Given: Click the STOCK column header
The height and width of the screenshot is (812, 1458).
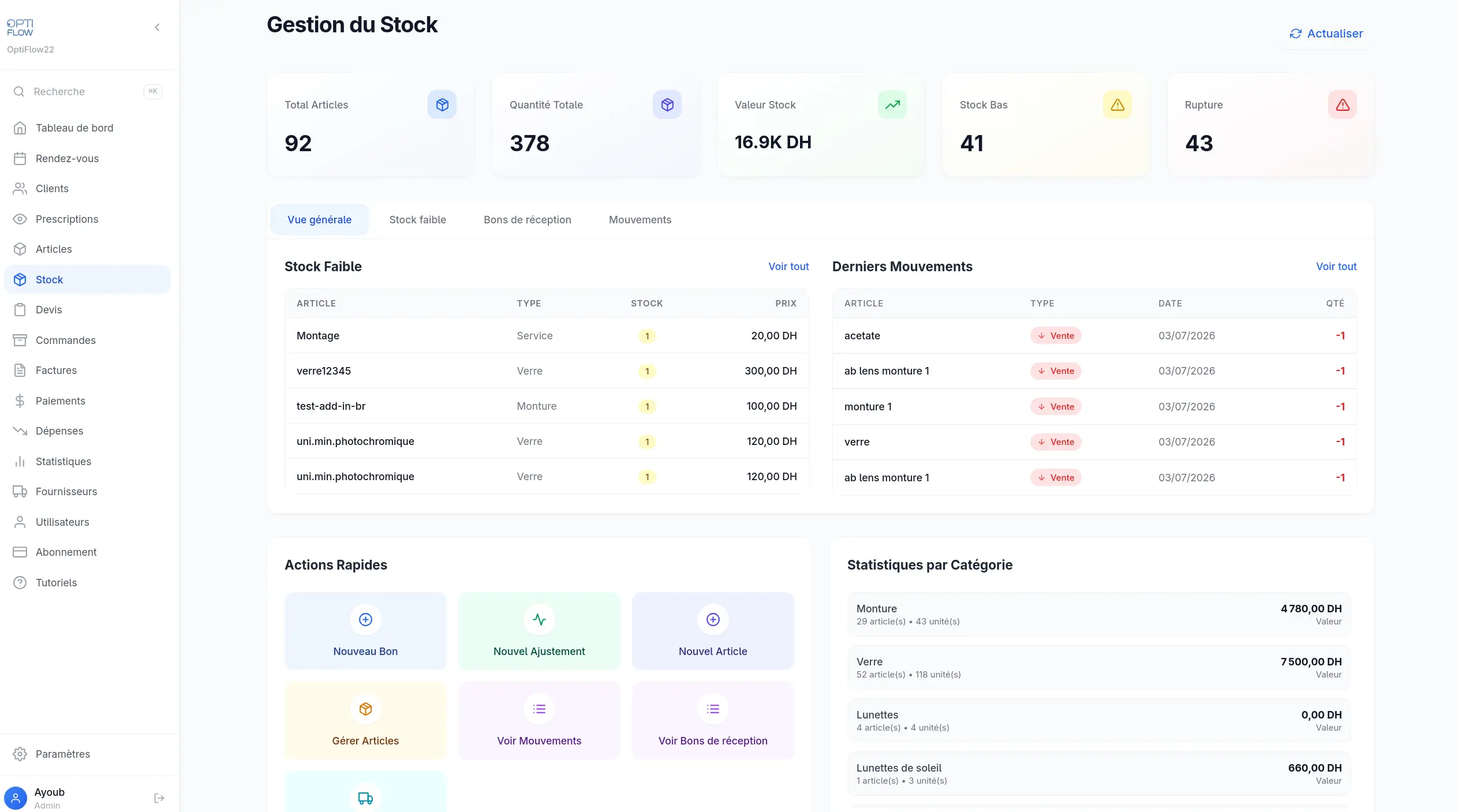Looking at the screenshot, I should tap(646, 304).
